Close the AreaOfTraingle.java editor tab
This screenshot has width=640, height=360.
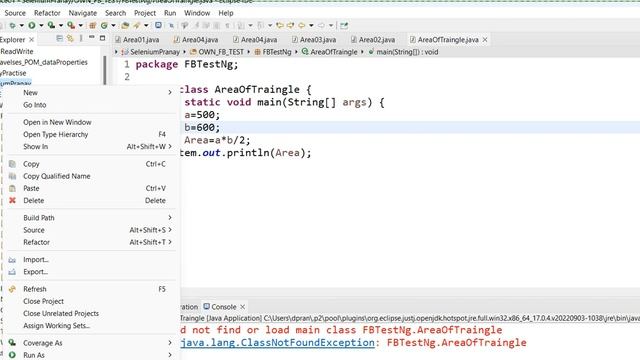[x=485, y=40]
